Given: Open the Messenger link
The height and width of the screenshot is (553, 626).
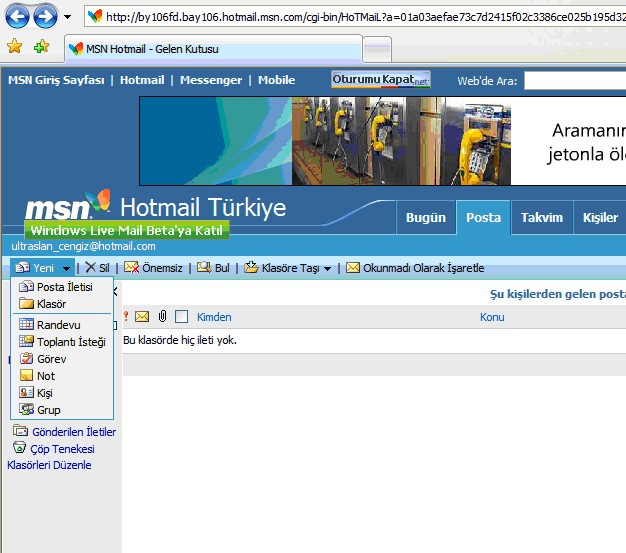Looking at the screenshot, I should pyautogui.click(x=211, y=80).
